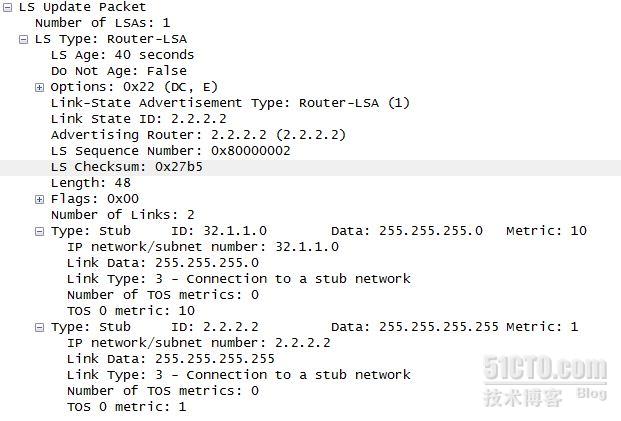Expand the Options: 0x22 (DC, E) node
Viewport: 621px width, 421px height.
point(40,87)
